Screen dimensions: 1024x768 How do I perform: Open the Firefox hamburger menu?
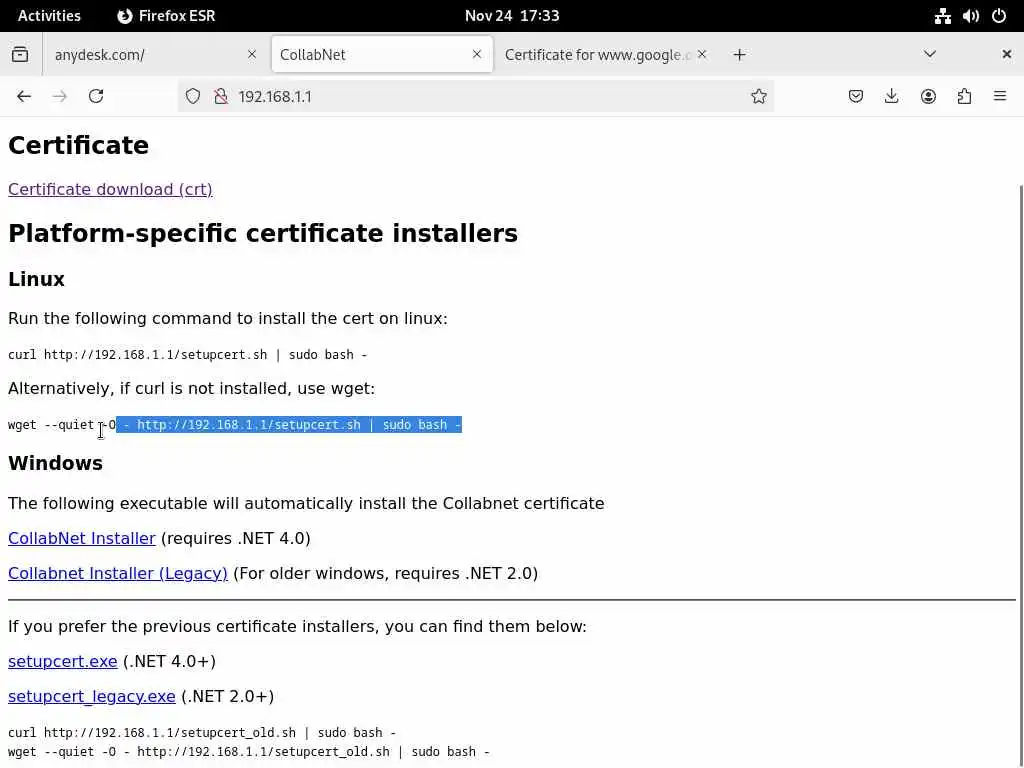pyautogui.click(x=1000, y=97)
